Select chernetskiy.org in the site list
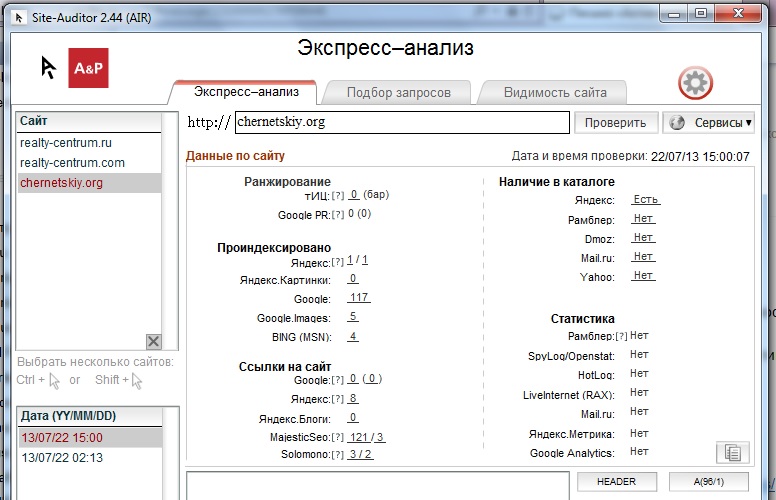 89,183
